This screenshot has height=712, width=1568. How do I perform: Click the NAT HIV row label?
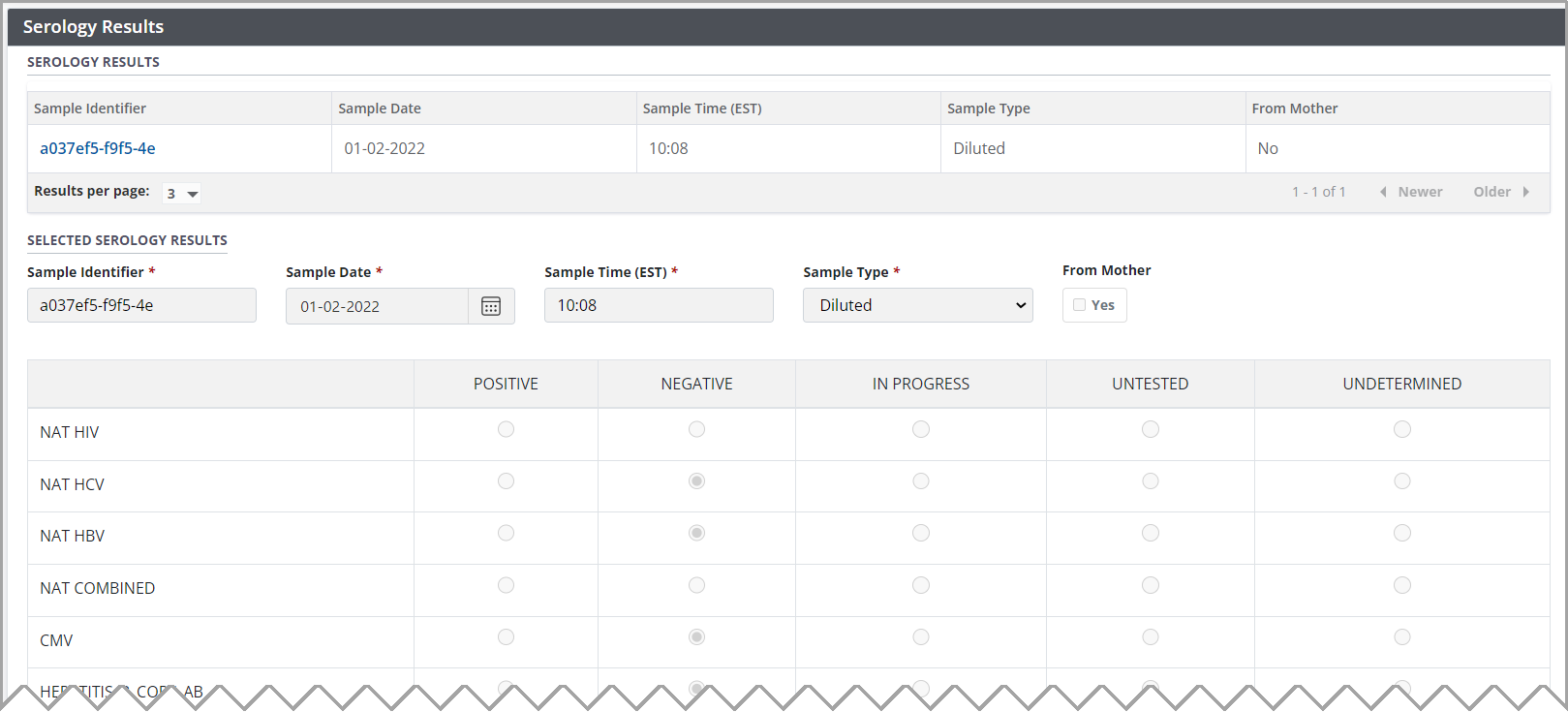pos(70,432)
